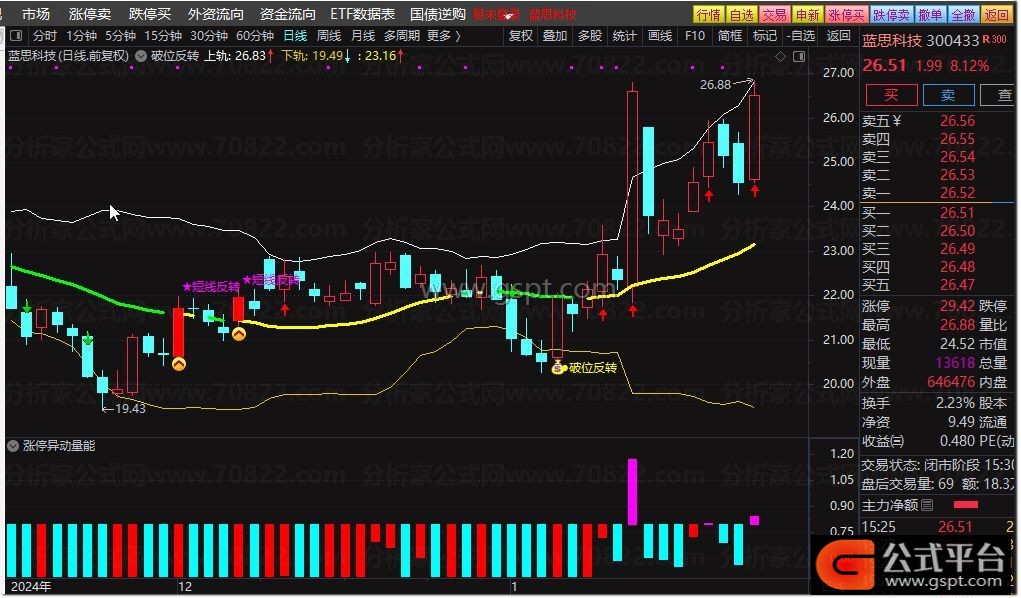Open the 外资流向 menu
The image size is (1021, 598).
(x=216, y=14)
